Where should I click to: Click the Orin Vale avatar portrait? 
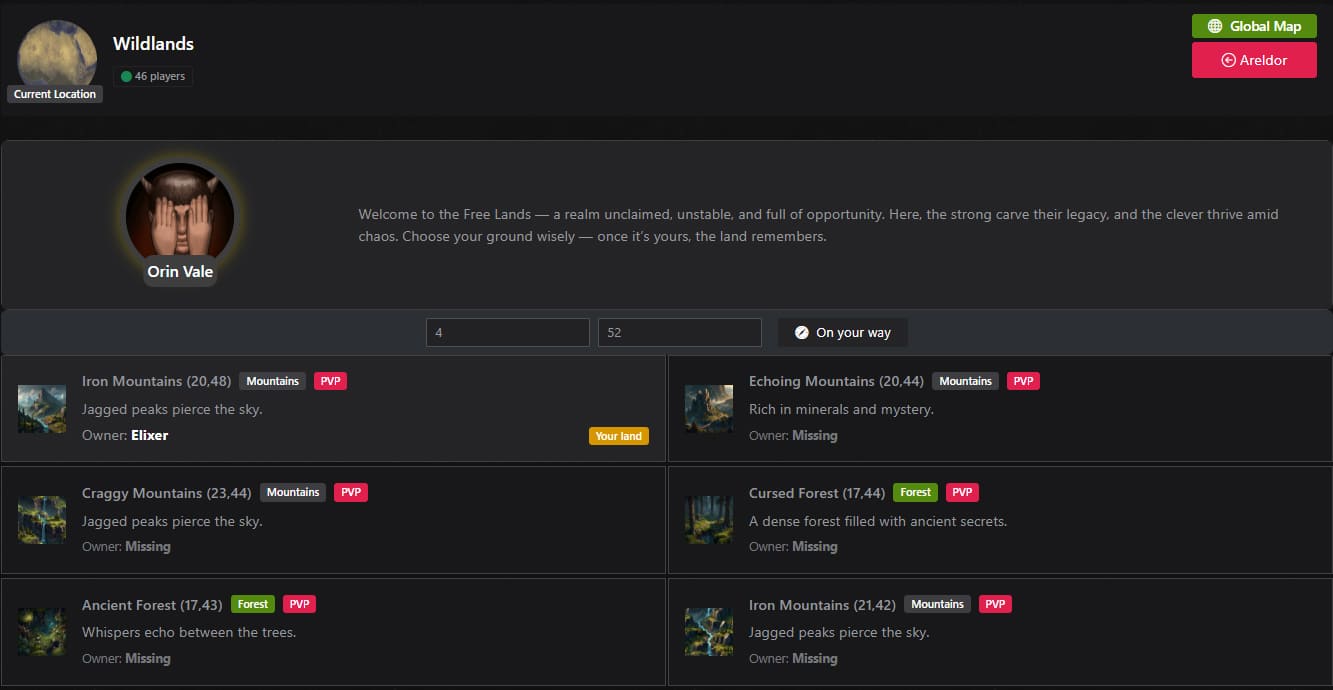[x=180, y=217]
